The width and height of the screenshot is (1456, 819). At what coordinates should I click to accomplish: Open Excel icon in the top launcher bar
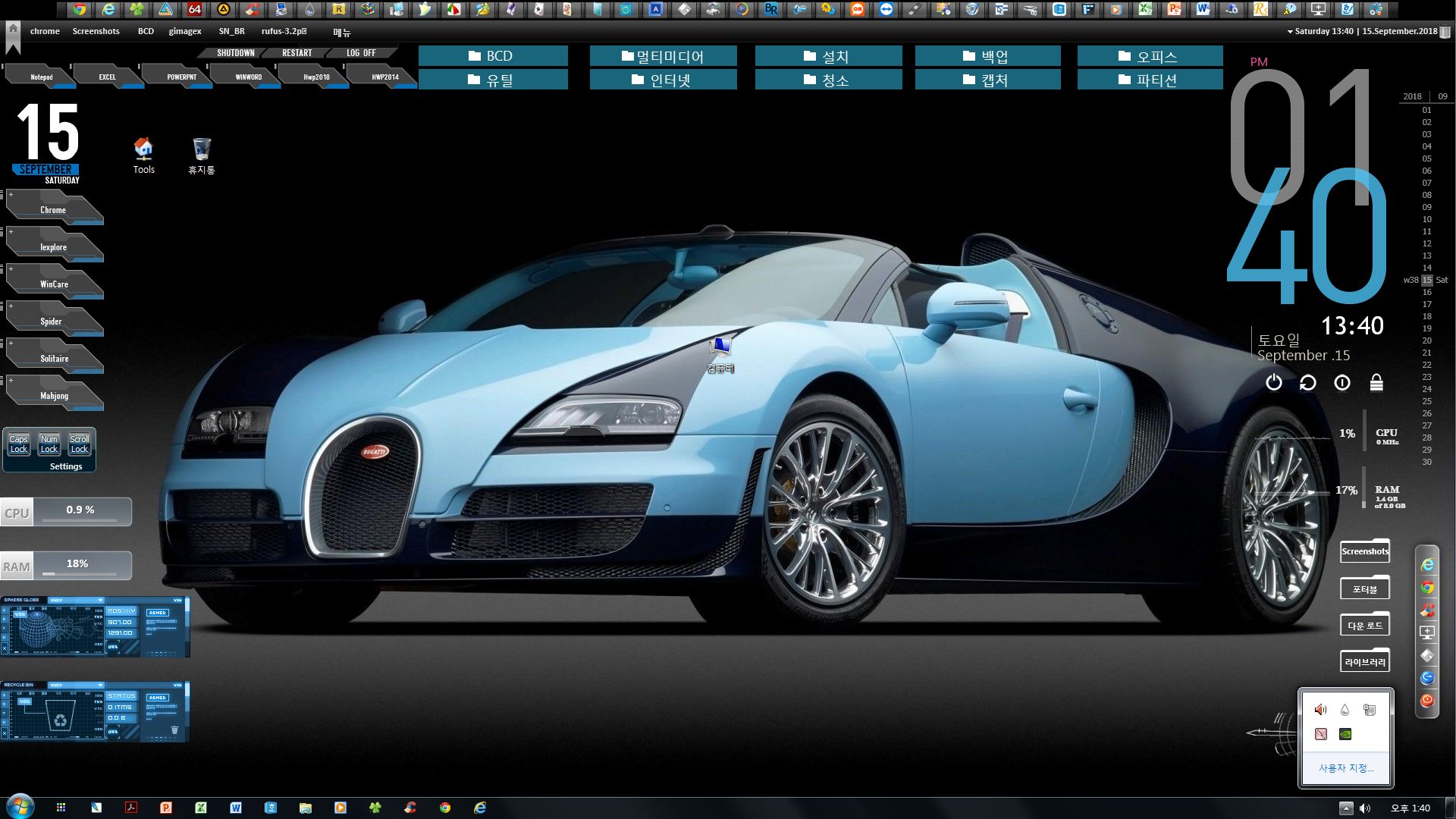[x=1146, y=9]
